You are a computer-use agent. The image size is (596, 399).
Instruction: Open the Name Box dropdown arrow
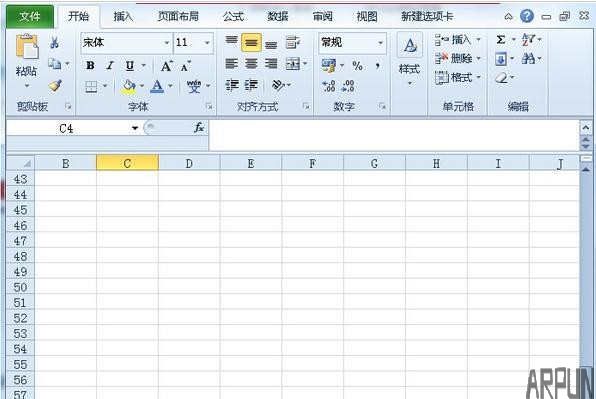coord(135,128)
